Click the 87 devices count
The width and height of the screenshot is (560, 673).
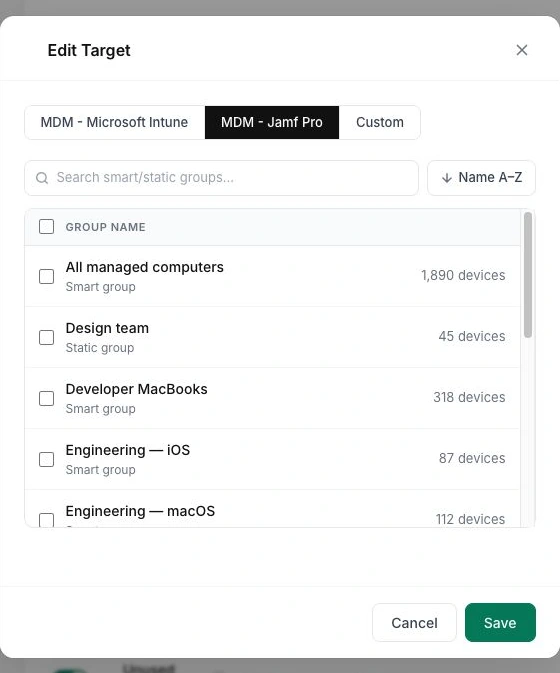[x=472, y=458]
